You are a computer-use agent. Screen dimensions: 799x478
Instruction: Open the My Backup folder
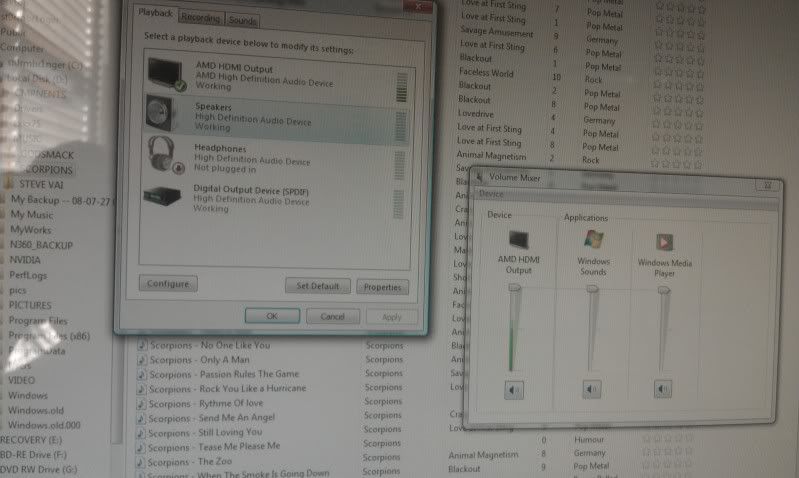(60, 200)
